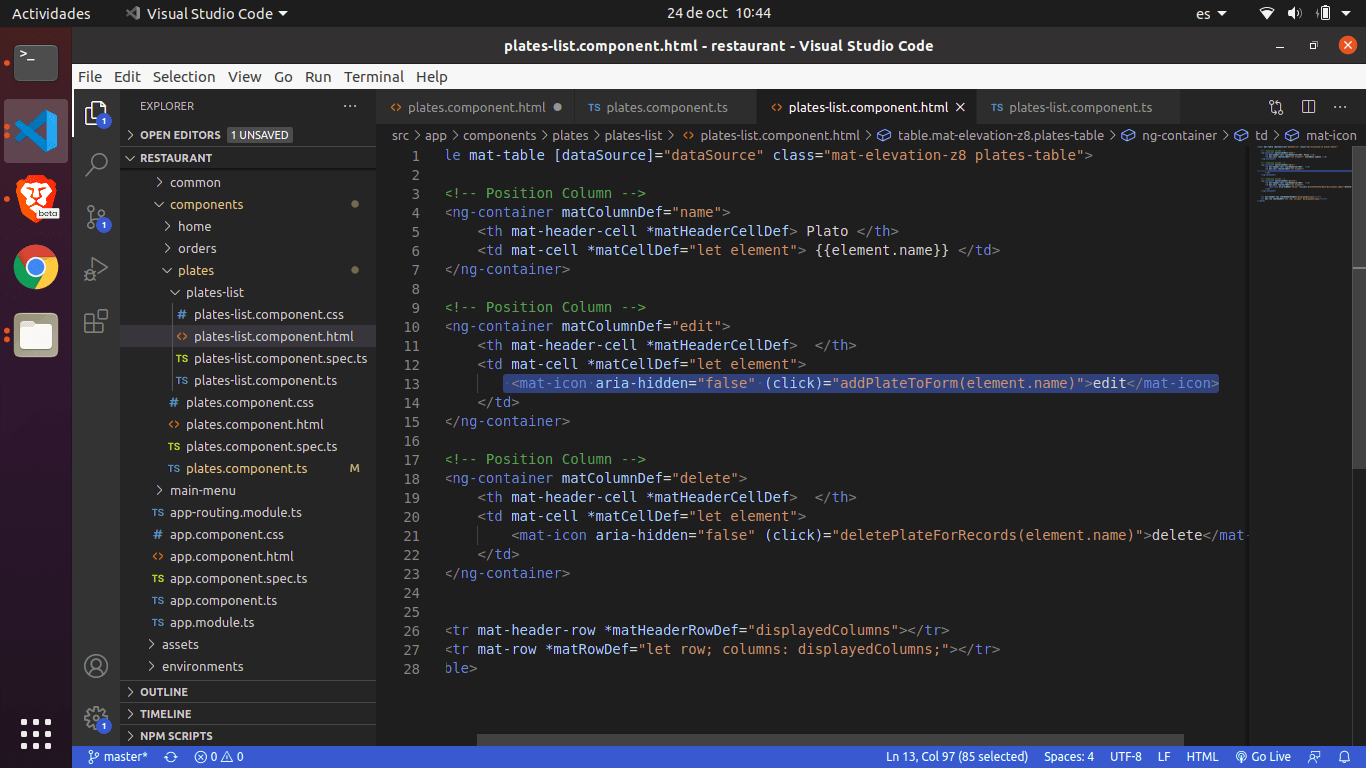This screenshot has height=768, width=1366.
Task: Toggle errors and warnings panel in status bar
Action: tap(219, 757)
